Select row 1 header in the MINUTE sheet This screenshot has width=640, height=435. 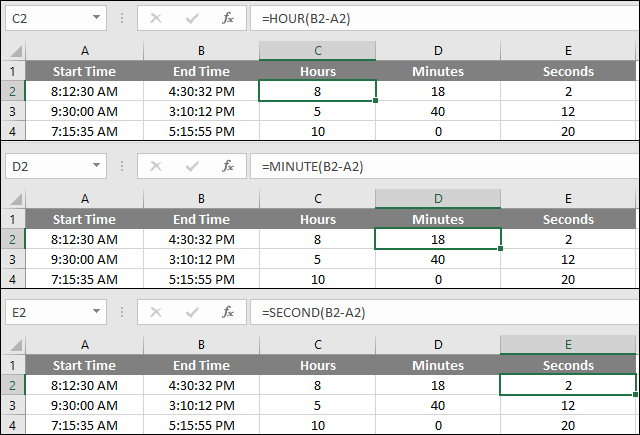(x=13, y=220)
